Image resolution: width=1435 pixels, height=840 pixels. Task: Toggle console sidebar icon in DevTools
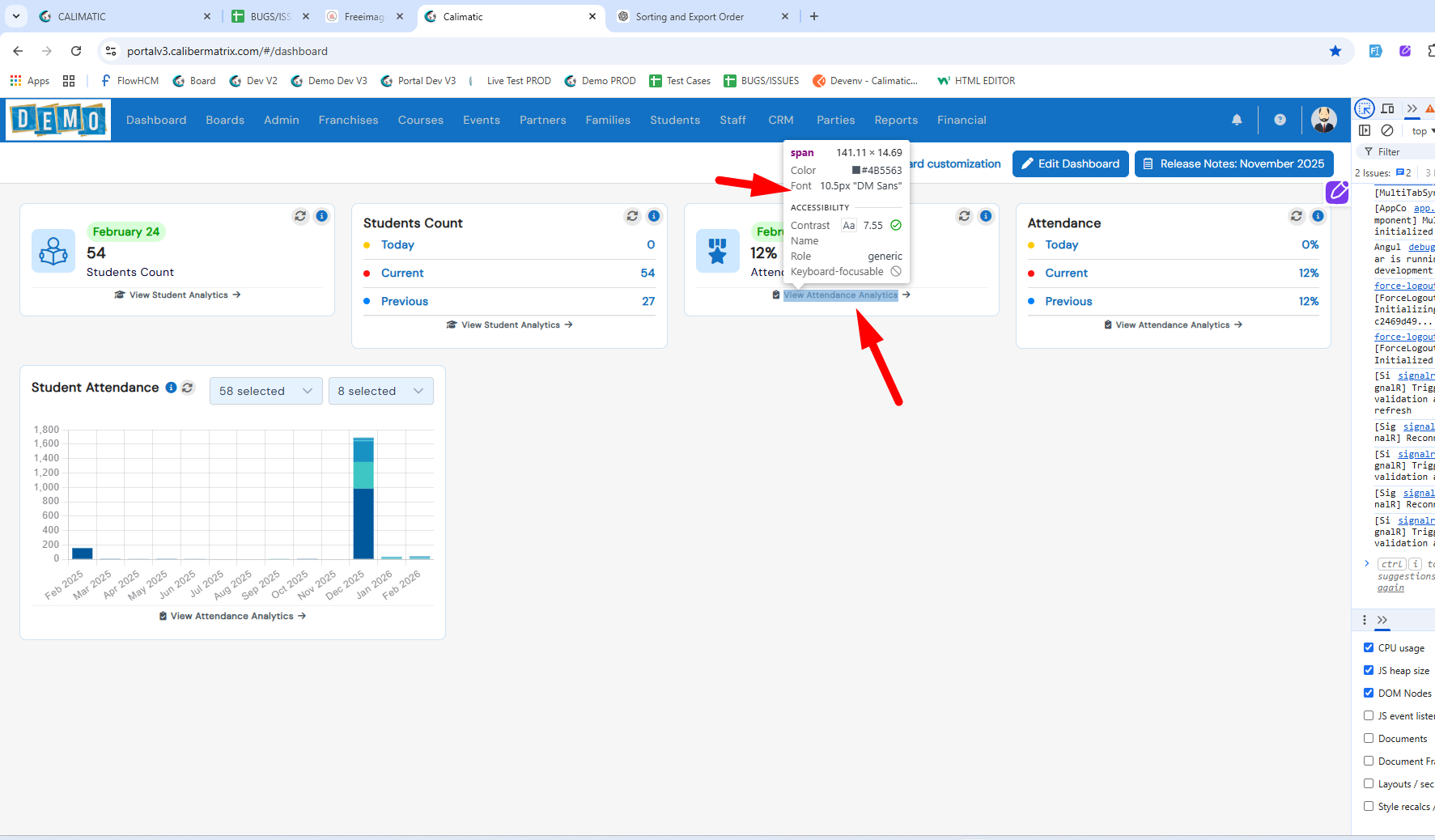tap(1365, 130)
